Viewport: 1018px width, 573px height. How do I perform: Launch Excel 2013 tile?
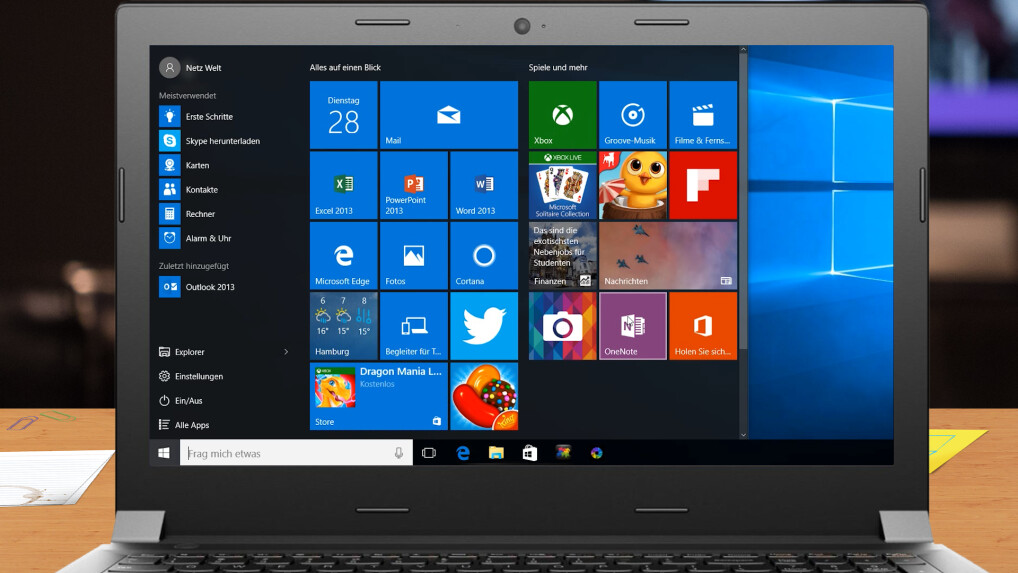pos(343,185)
